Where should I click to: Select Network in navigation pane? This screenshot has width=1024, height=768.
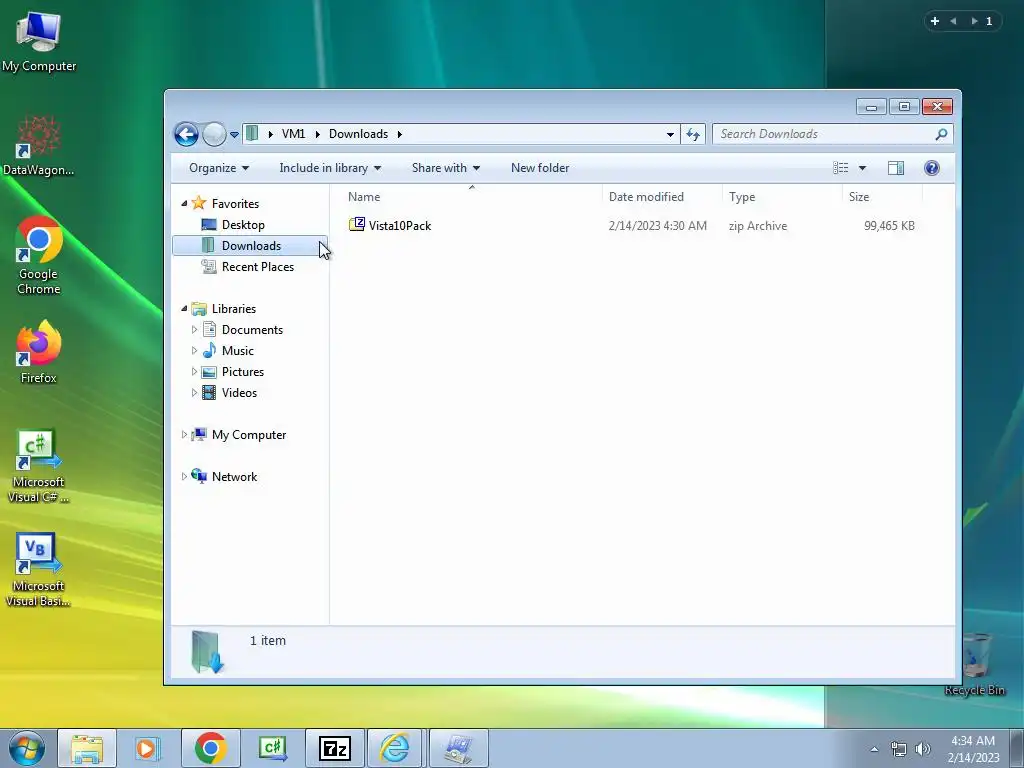[x=234, y=477]
